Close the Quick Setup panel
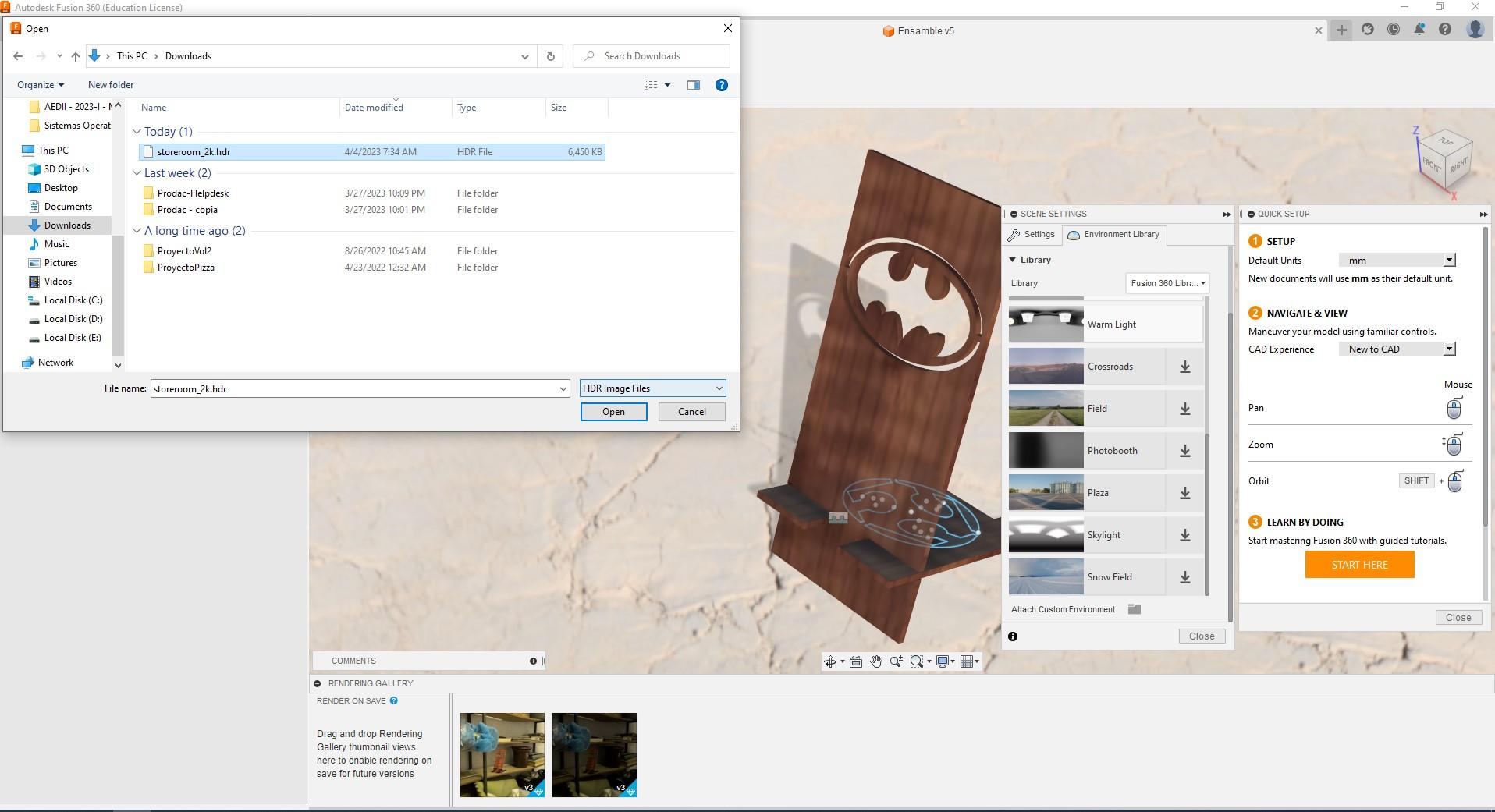This screenshot has width=1495, height=812. pyautogui.click(x=1458, y=618)
